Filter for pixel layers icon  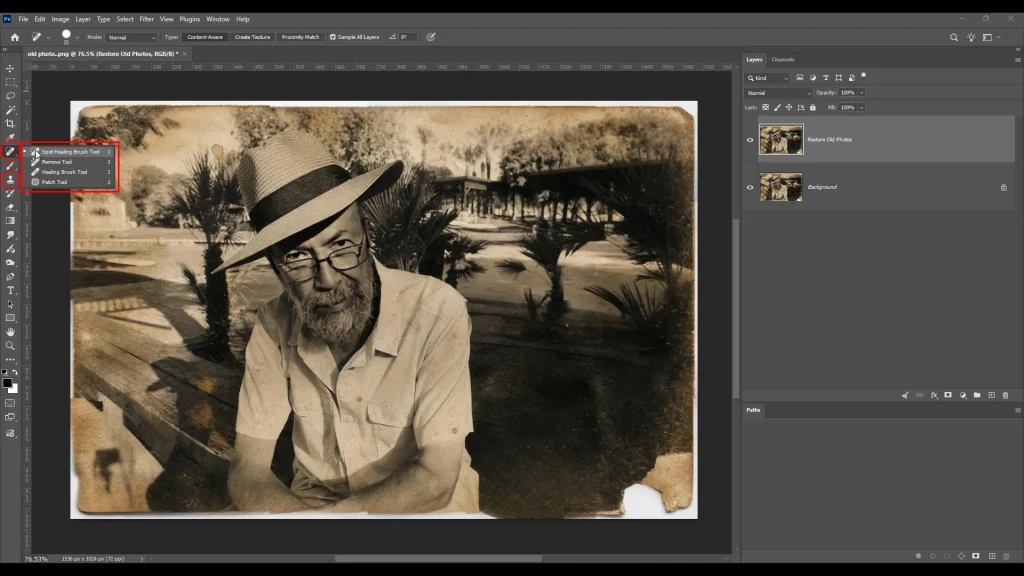(x=799, y=78)
